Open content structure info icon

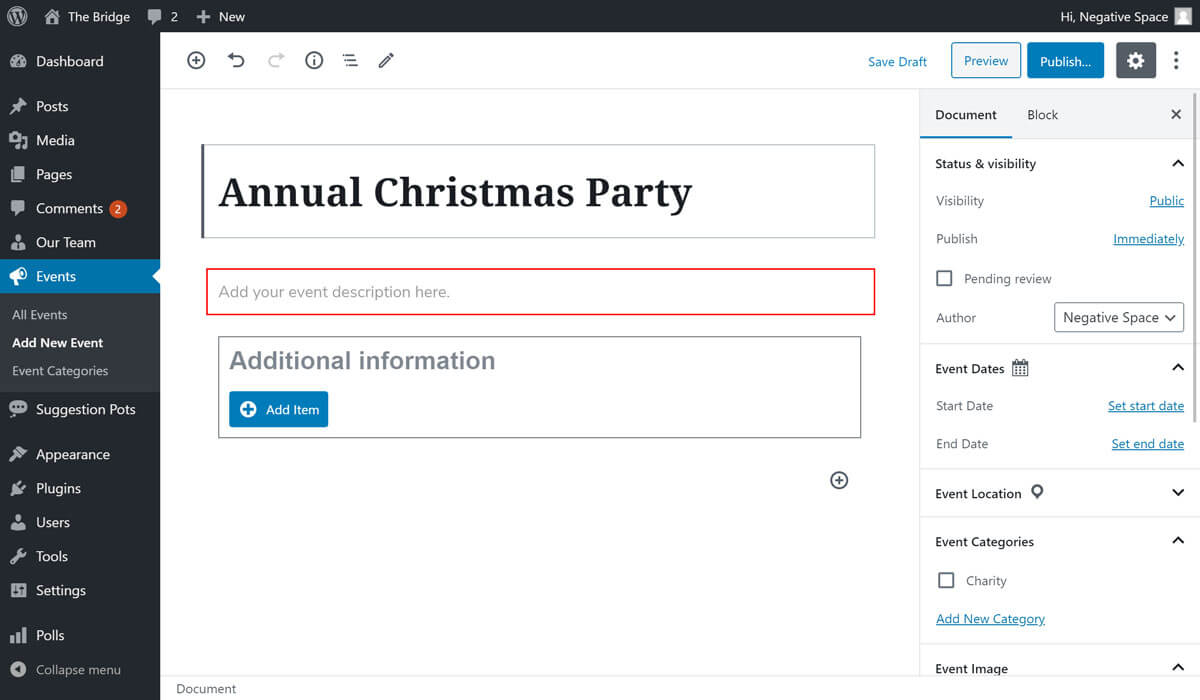pyautogui.click(x=314, y=61)
